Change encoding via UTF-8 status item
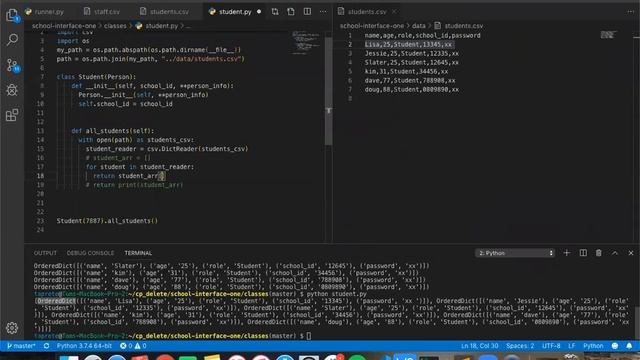640x360 pixels. point(551,346)
